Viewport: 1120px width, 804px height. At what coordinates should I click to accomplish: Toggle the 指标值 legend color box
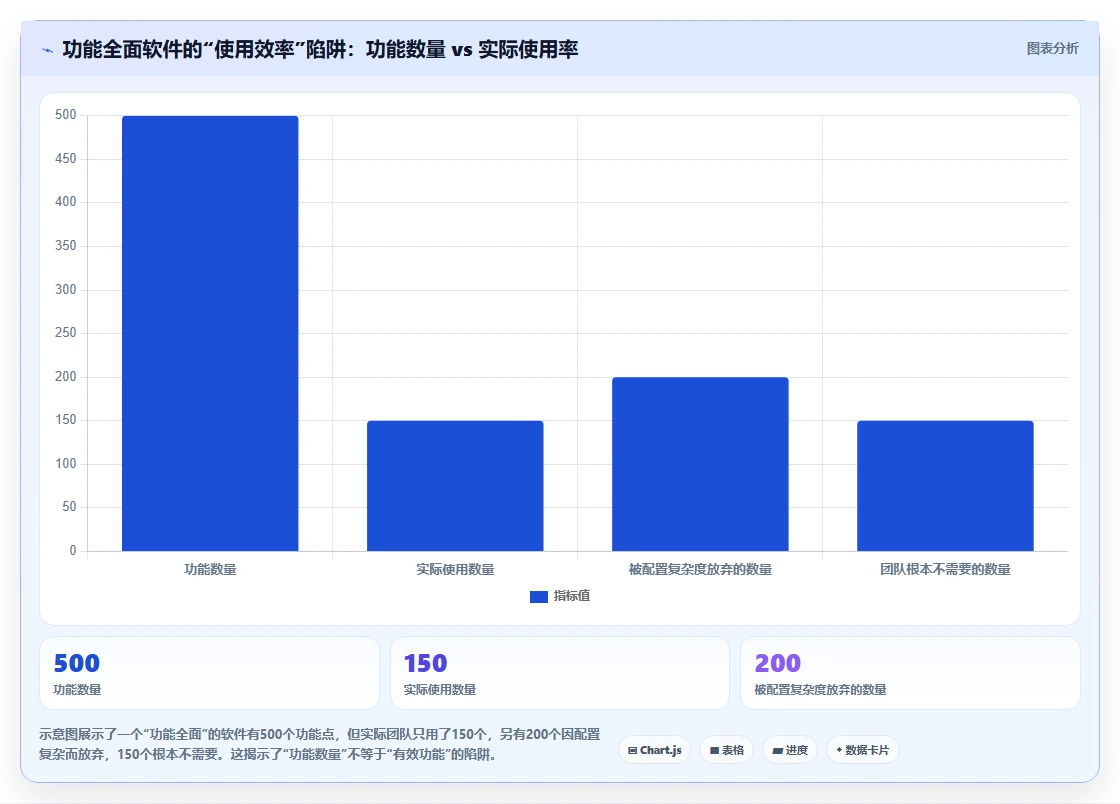click(539, 596)
